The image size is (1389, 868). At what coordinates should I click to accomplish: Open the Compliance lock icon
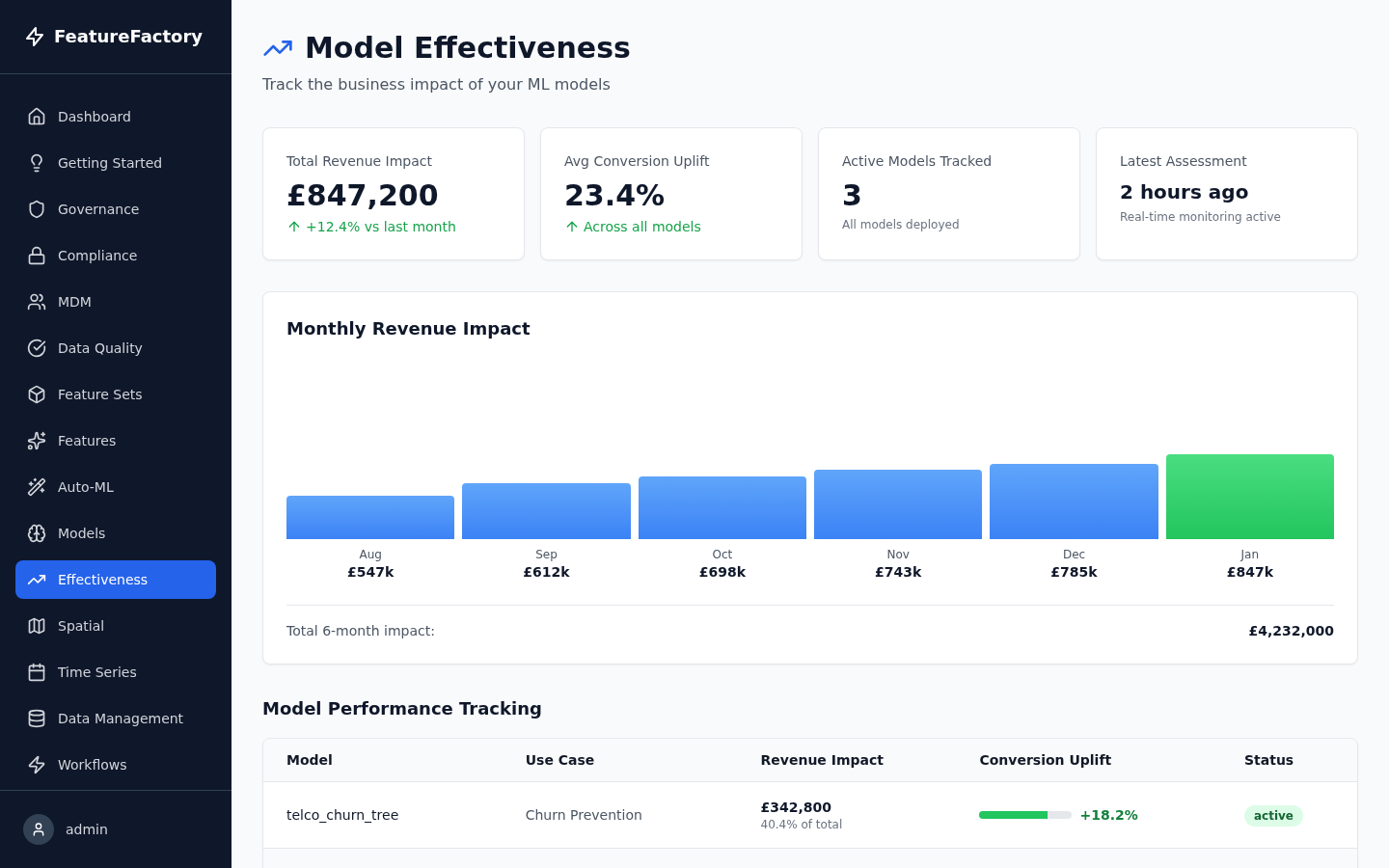click(37, 255)
